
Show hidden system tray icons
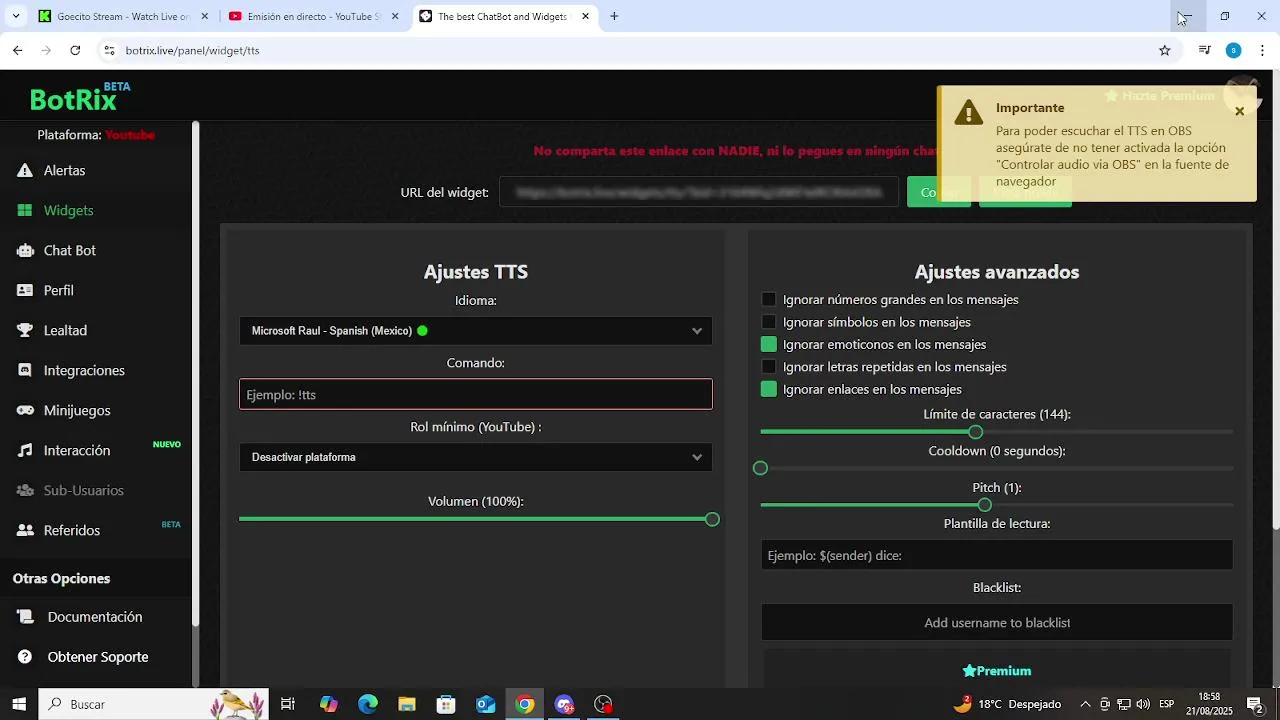[x=1085, y=704]
